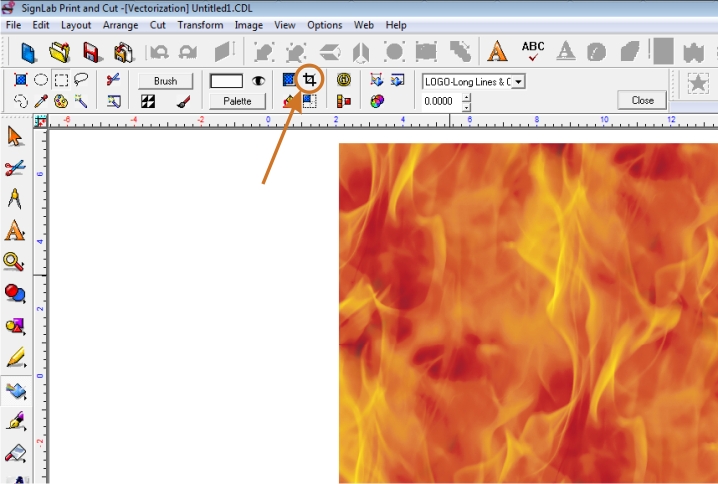The width and height of the screenshot is (718, 484).
Task: Open the paint palette tool icon
Action: point(61,101)
